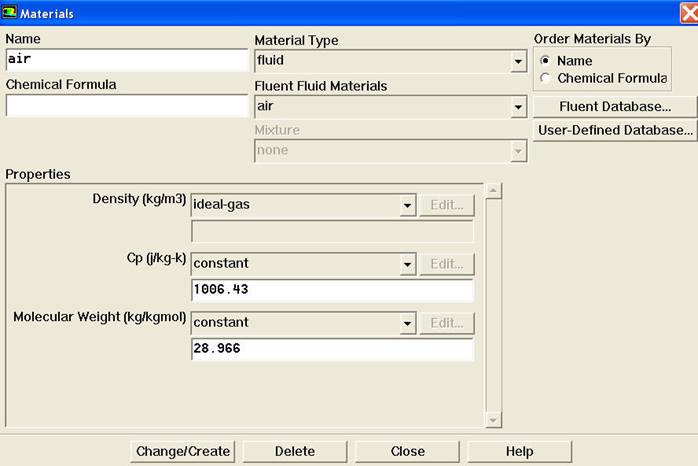The width and height of the screenshot is (698, 466).
Task: Select Chemical Formula ordering radio button
Action: pyautogui.click(x=545, y=78)
